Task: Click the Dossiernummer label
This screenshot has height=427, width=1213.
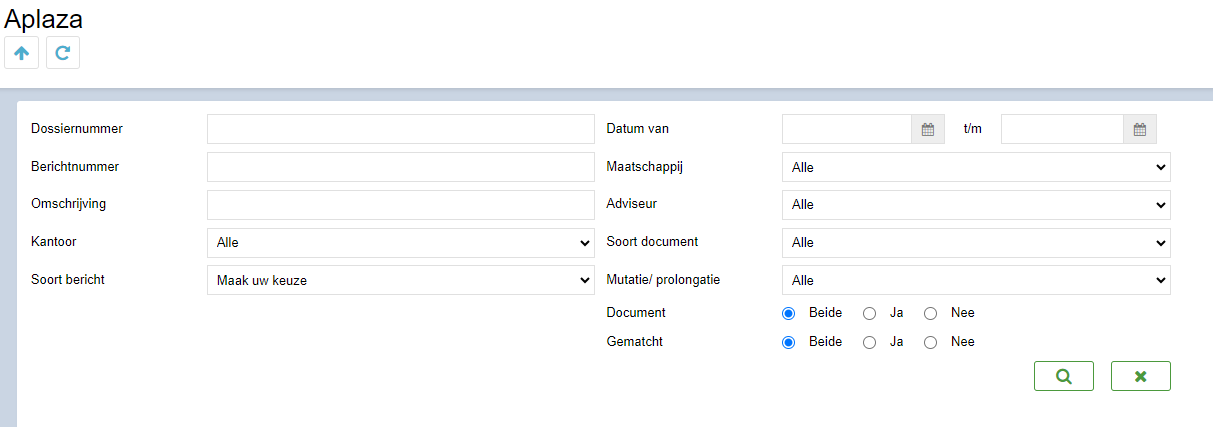Action: pos(77,128)
